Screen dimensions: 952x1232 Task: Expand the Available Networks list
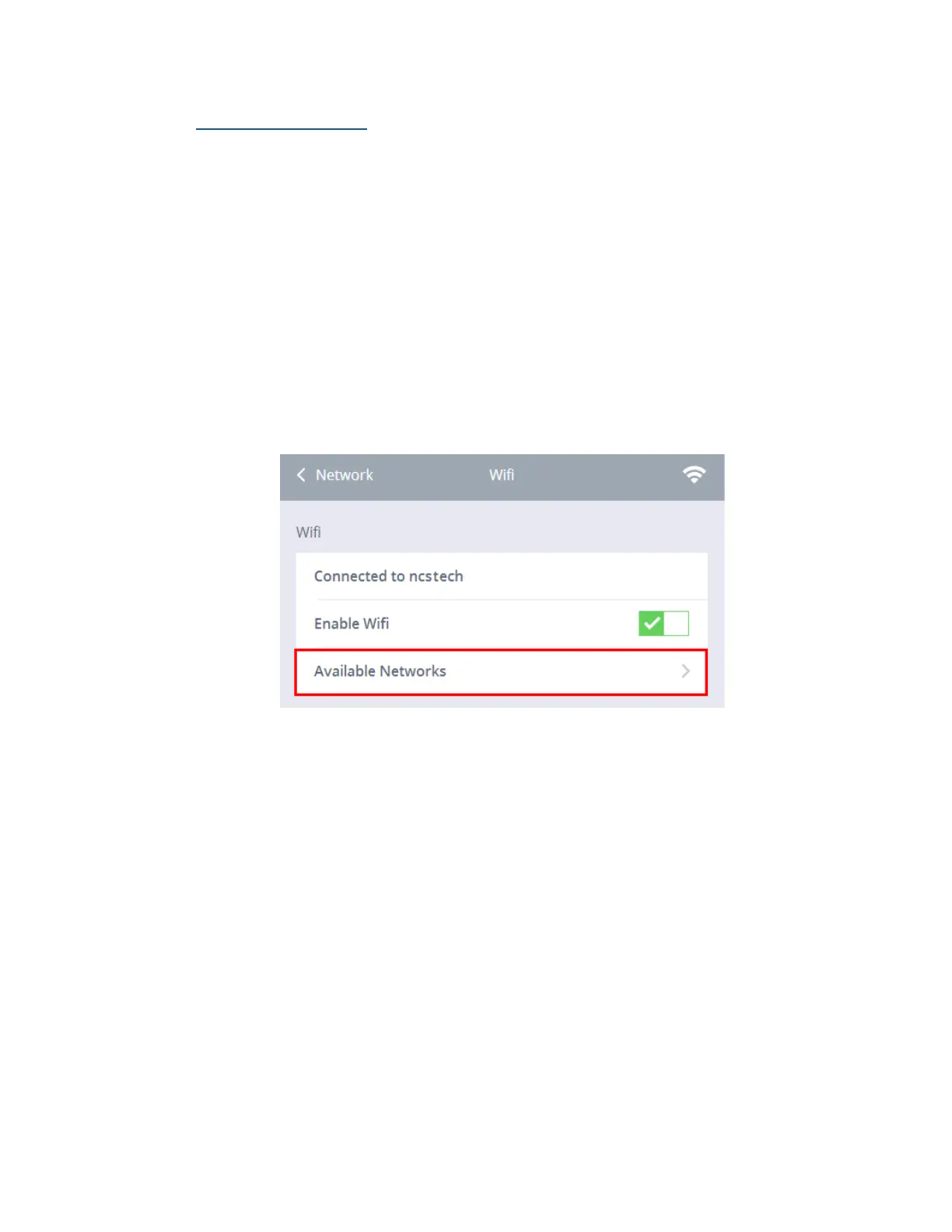pyautogui.click(x=501, y=672)
